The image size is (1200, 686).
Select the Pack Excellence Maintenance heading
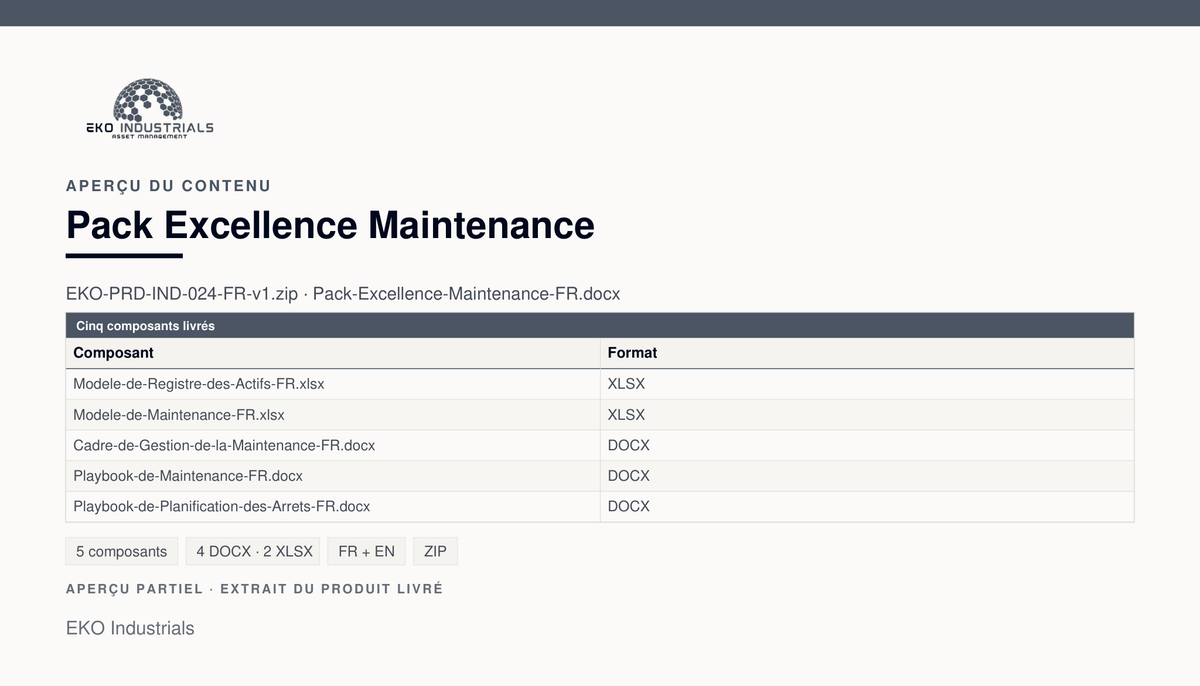click(330, 225)
